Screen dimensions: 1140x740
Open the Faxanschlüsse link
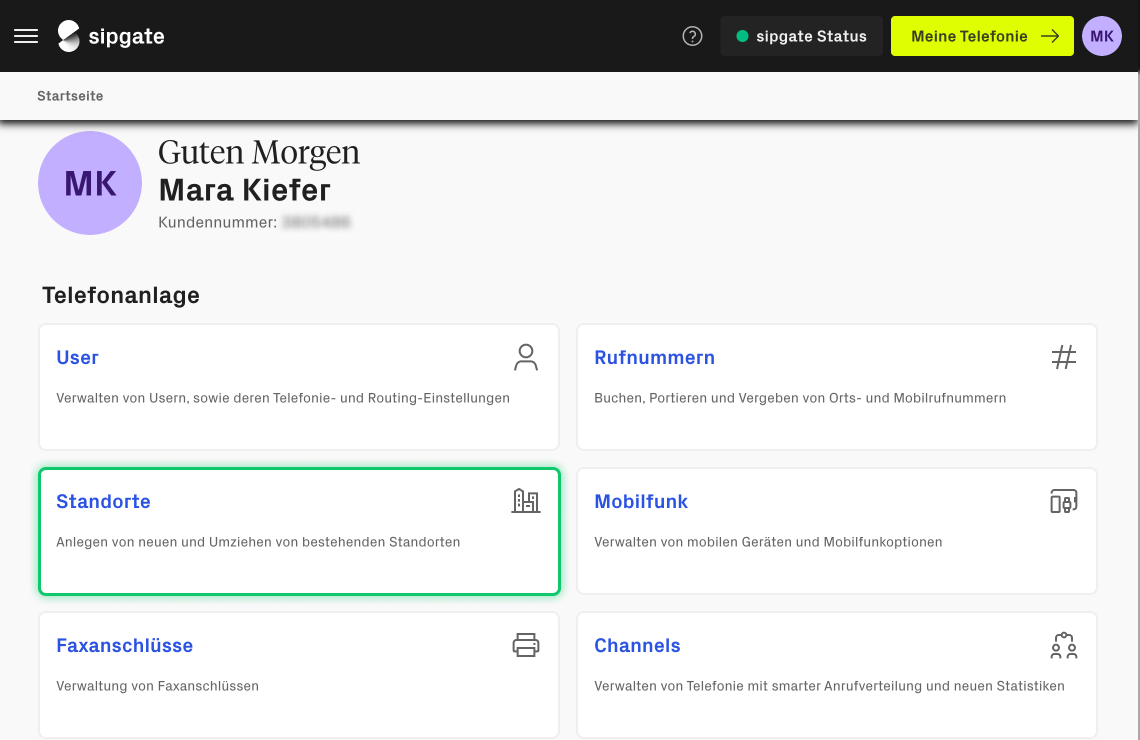(x=124, y=646)
